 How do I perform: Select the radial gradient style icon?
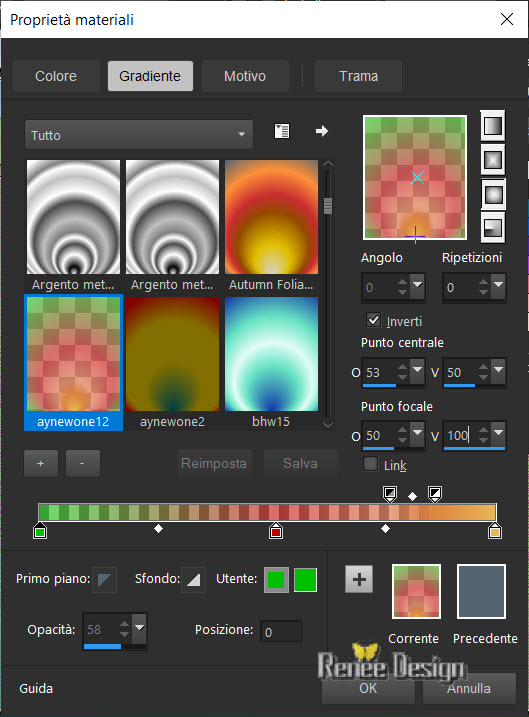(492, 228)
